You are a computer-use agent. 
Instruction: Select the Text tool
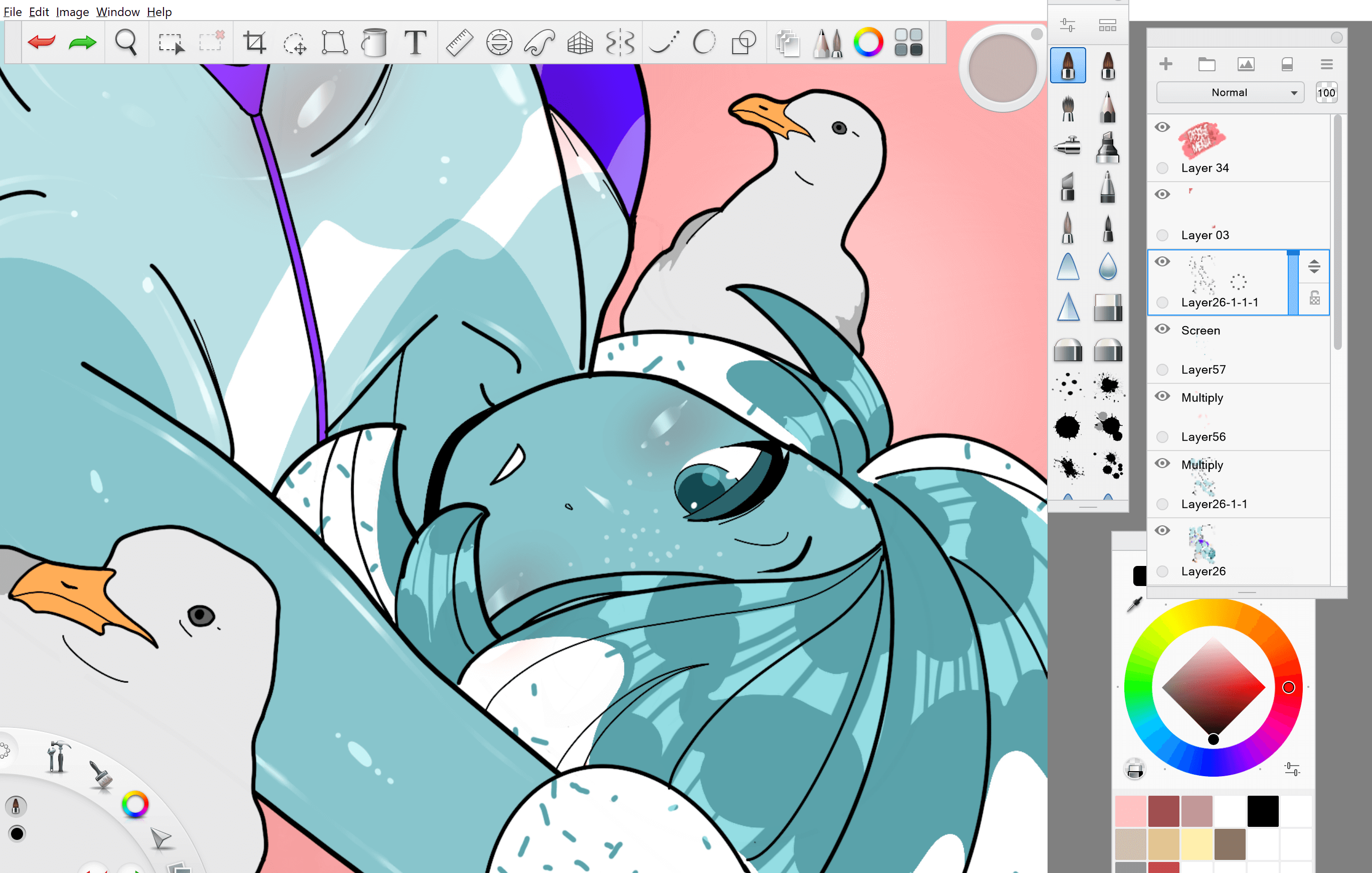pos(415,42)
